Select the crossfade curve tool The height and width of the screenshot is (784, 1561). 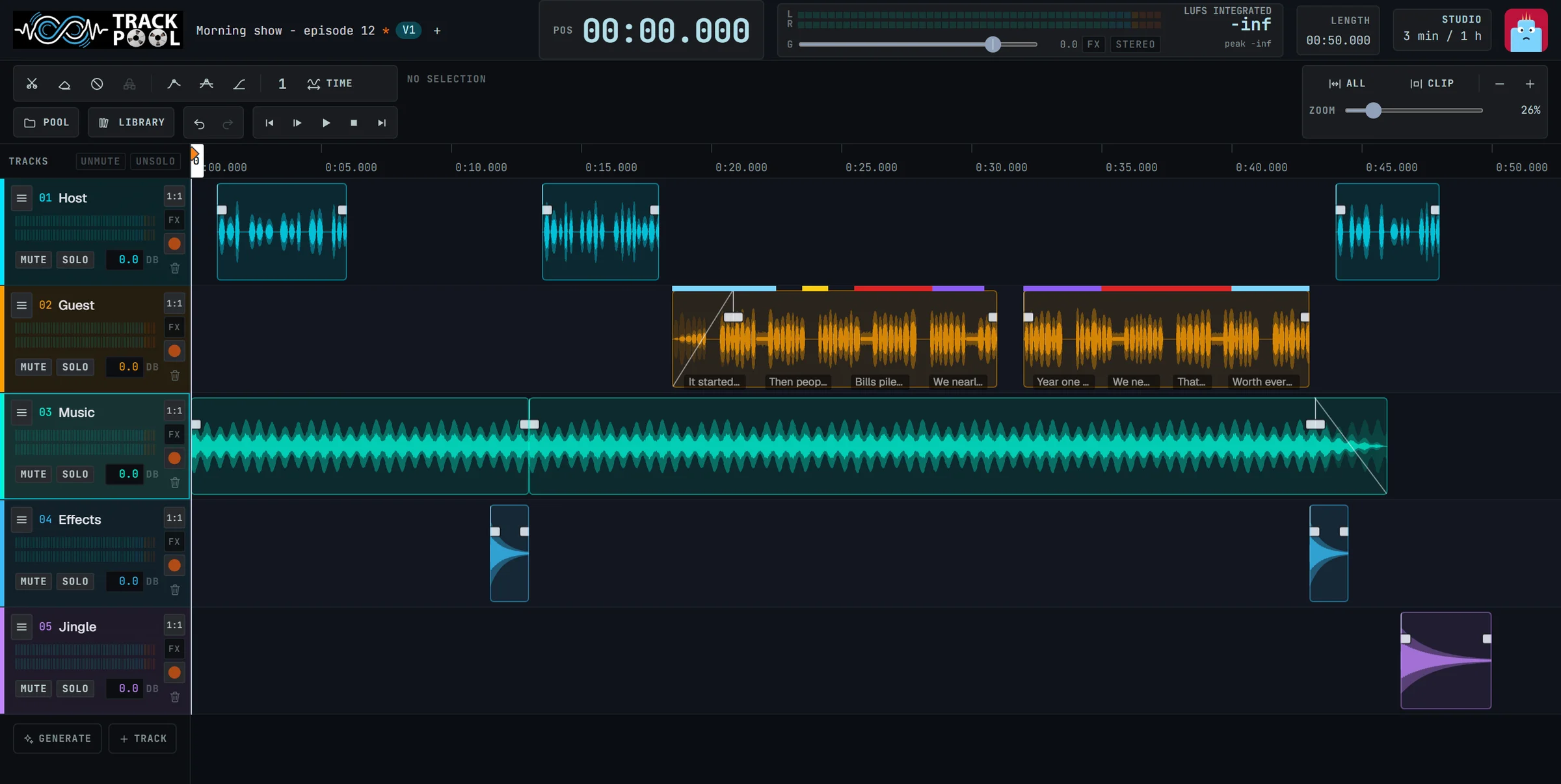206,84
